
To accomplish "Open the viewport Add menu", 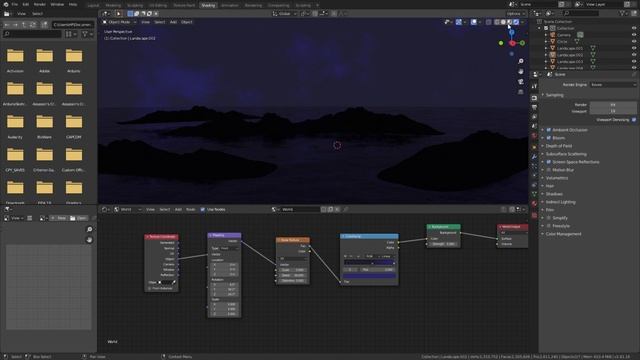I will pyautogui.click(x=173, y=22).
